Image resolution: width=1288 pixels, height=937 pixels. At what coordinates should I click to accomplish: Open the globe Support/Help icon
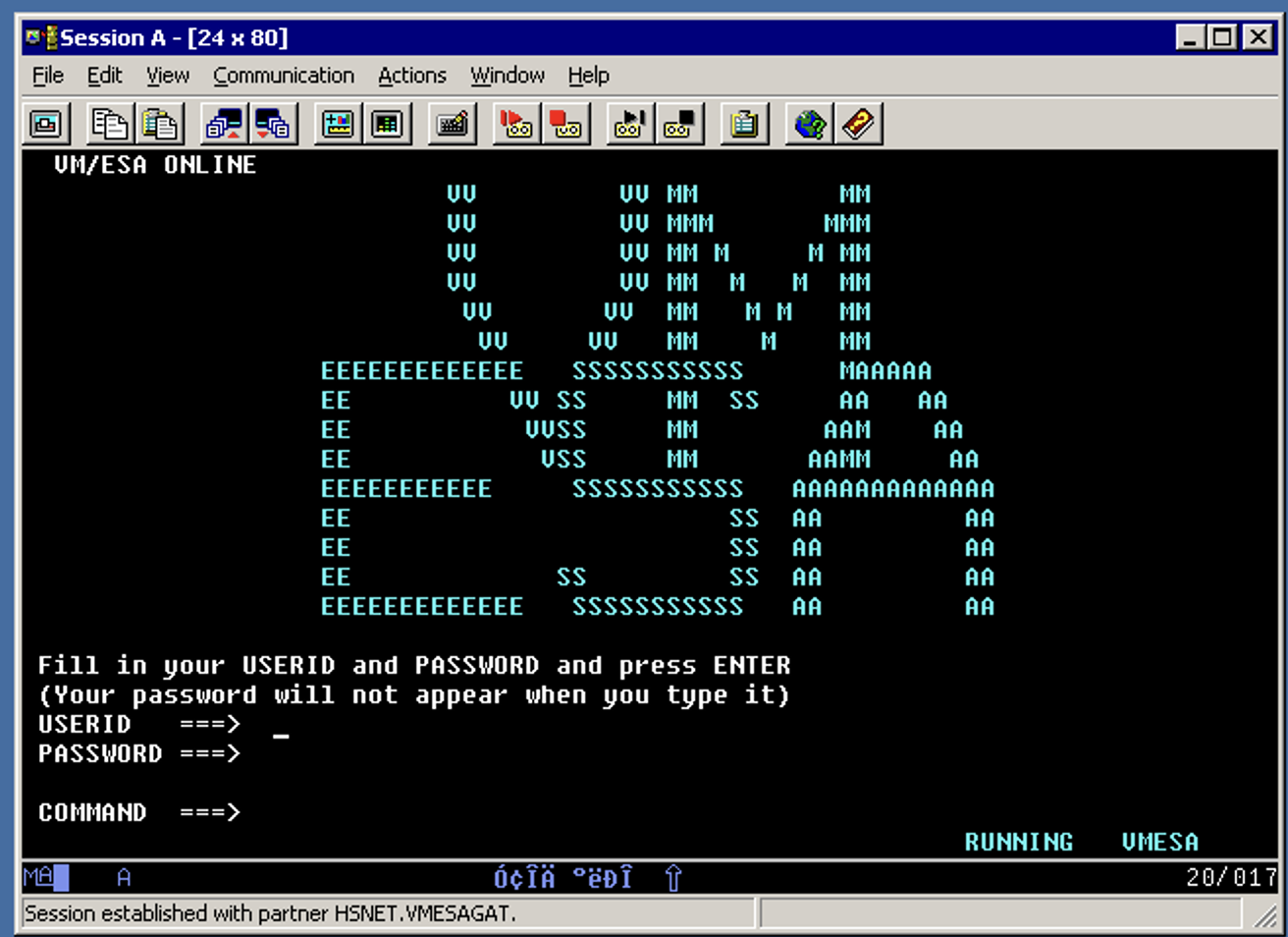(x=810, y=125)
